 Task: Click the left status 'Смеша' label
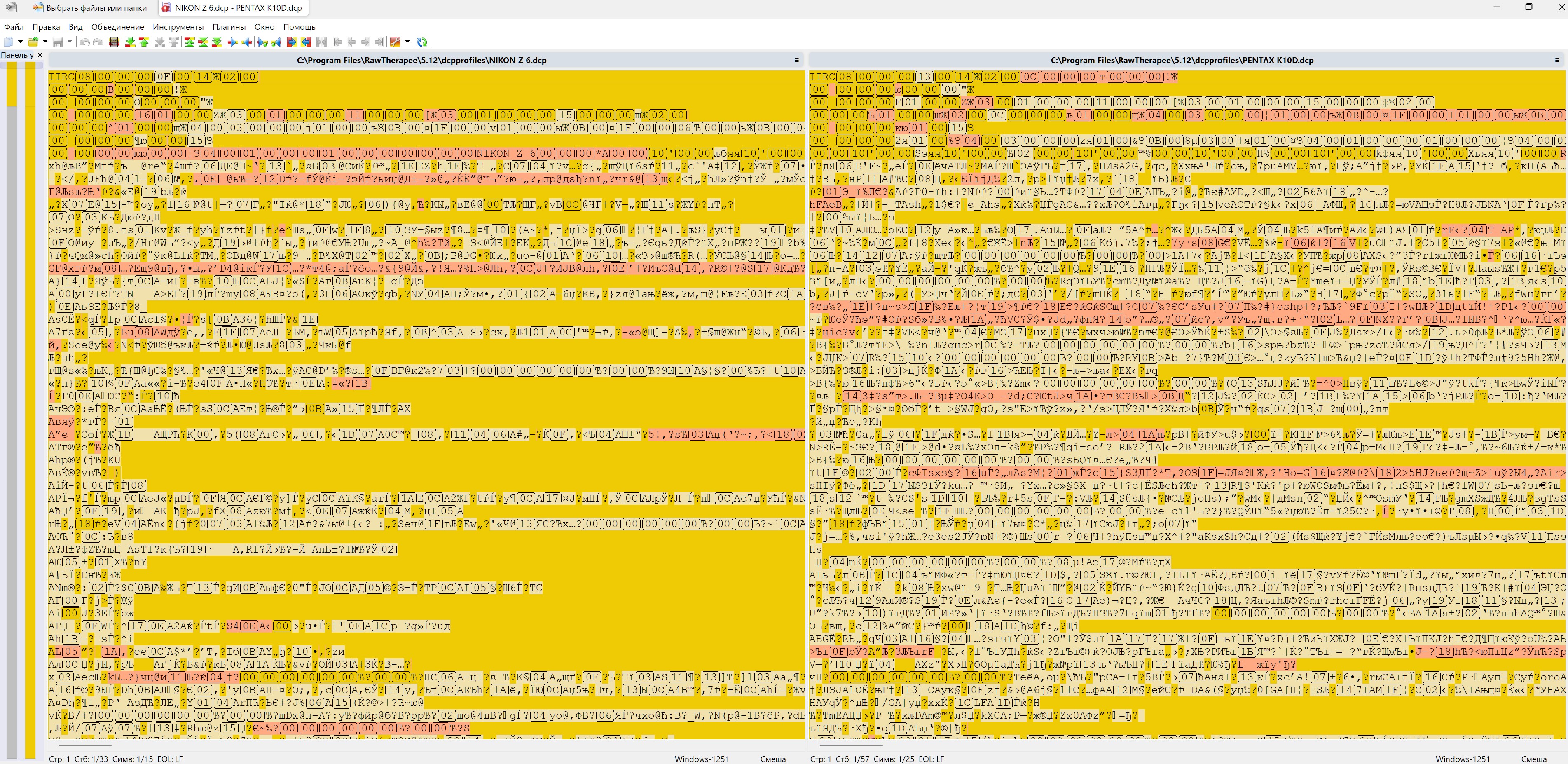772,759
